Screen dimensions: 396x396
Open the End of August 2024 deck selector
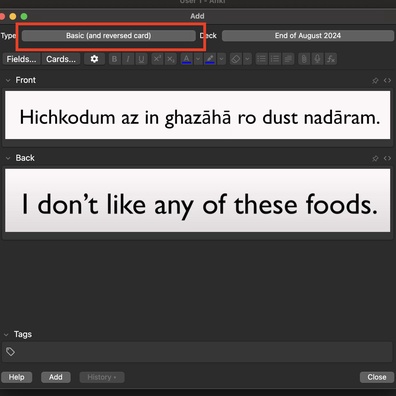coord(308,36)
